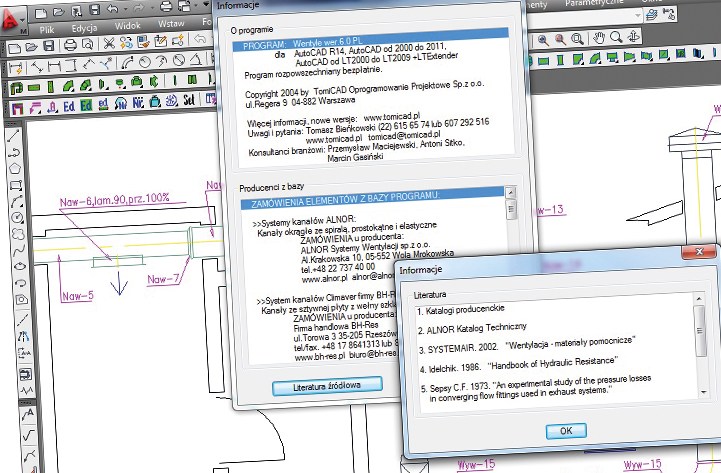Select the Diameter dimension tool
Screen dimensions: 721x473
179,60
